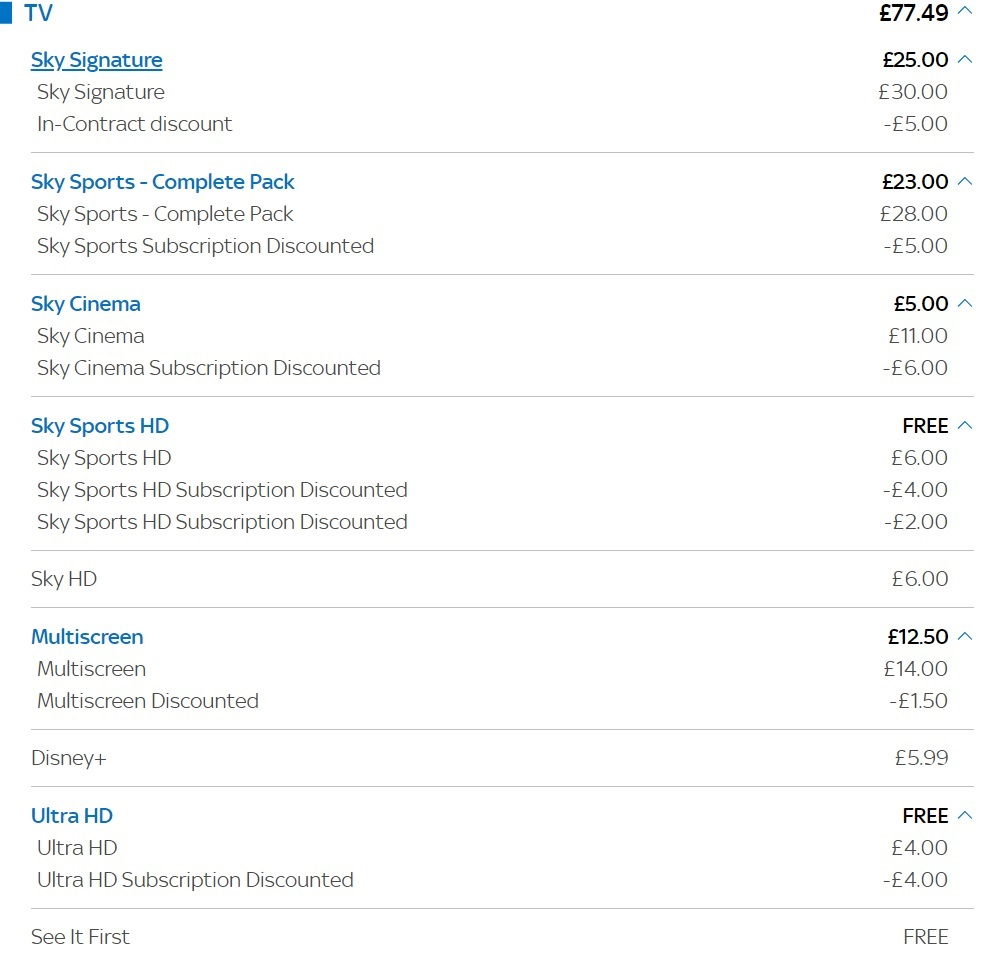
Task: Select the See It First row
Action: [x=502, y=937]
